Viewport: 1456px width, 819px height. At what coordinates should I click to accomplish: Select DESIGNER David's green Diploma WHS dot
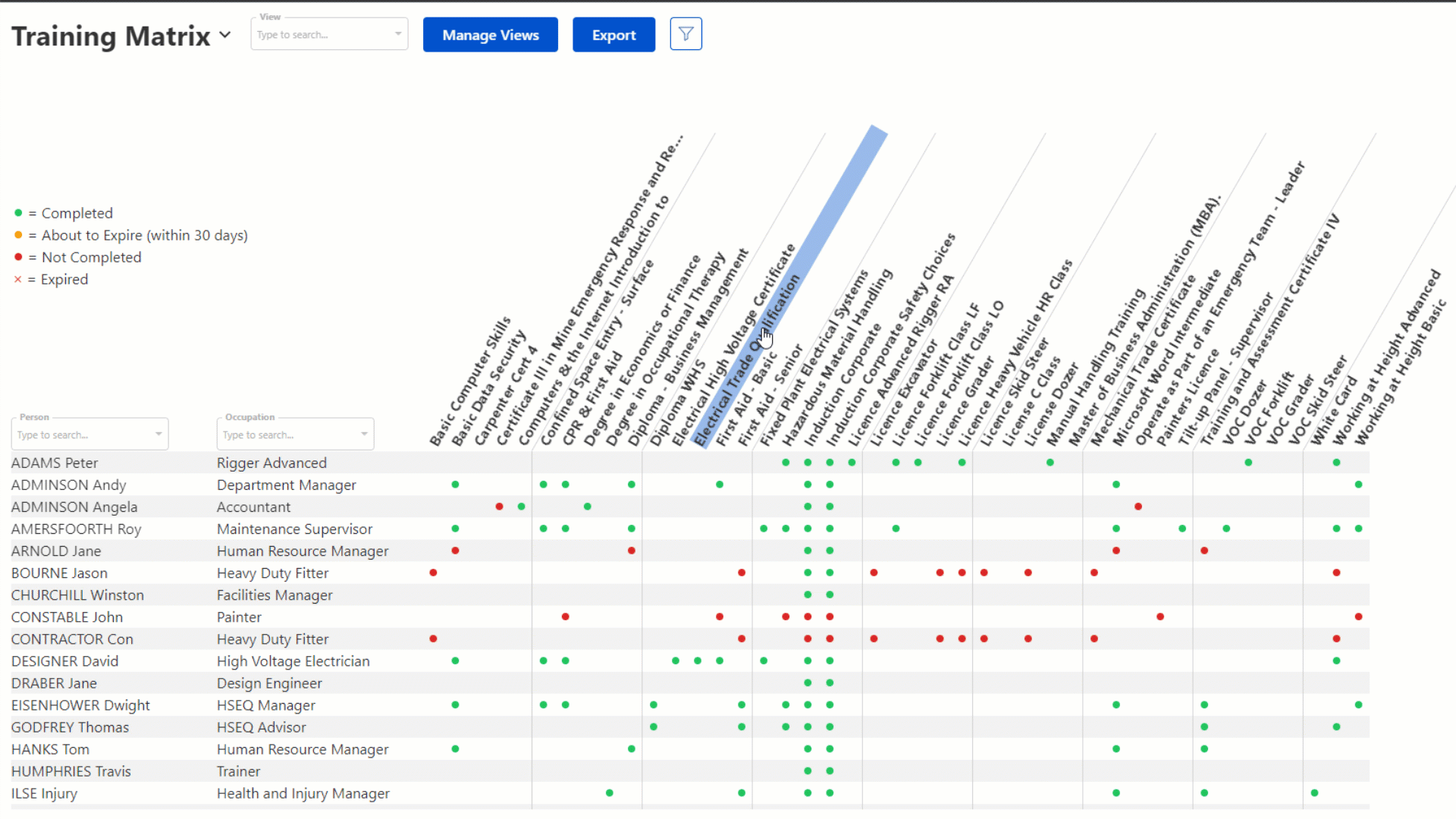coord(676,661)
